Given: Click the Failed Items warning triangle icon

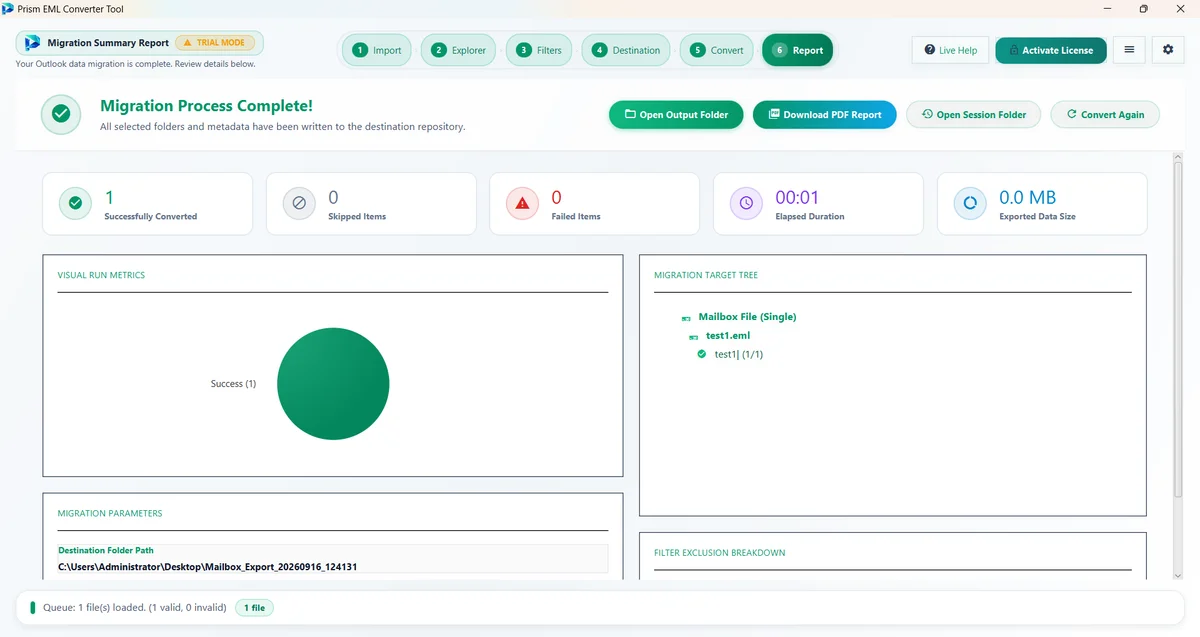Looking at the screenshot, I should point(522,204).
